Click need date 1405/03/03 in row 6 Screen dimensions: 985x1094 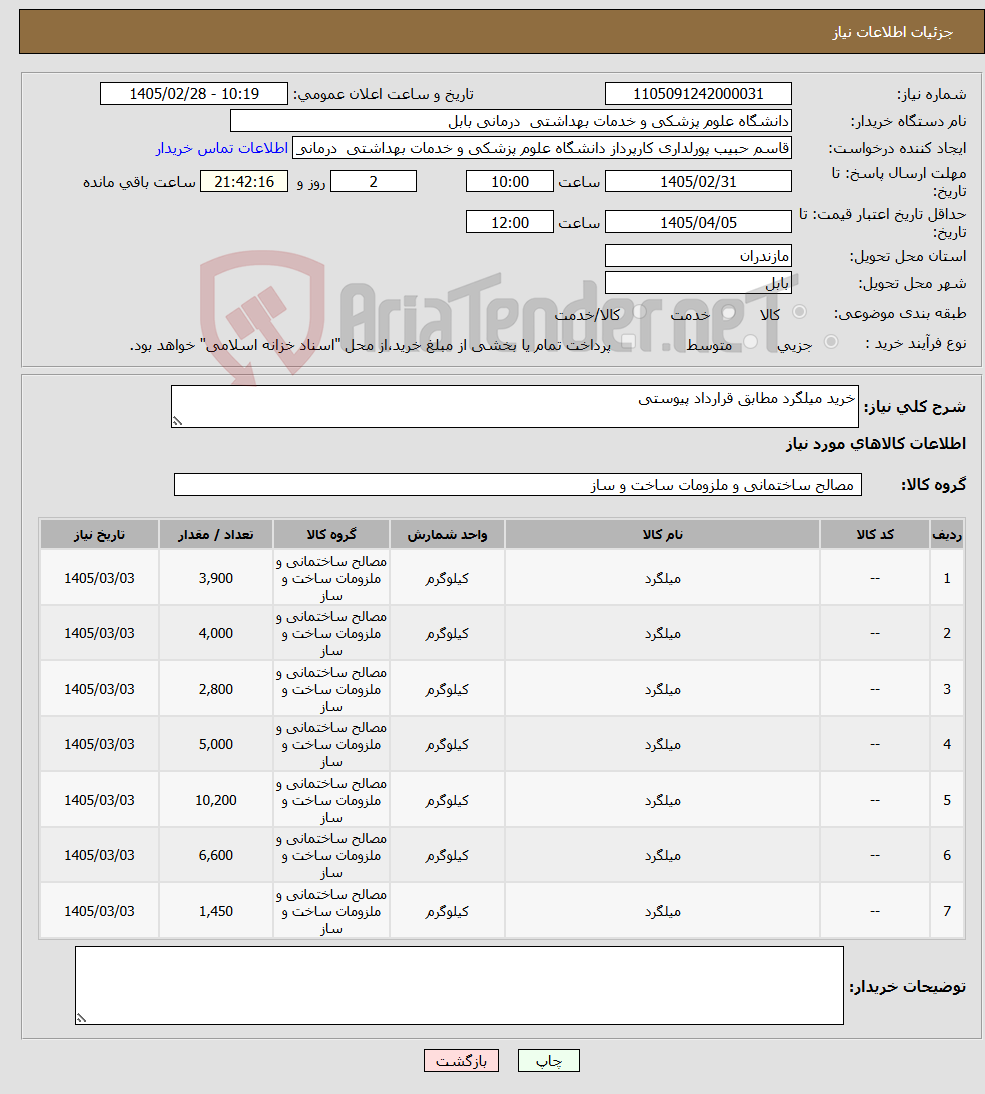click(x=99, y=855)
